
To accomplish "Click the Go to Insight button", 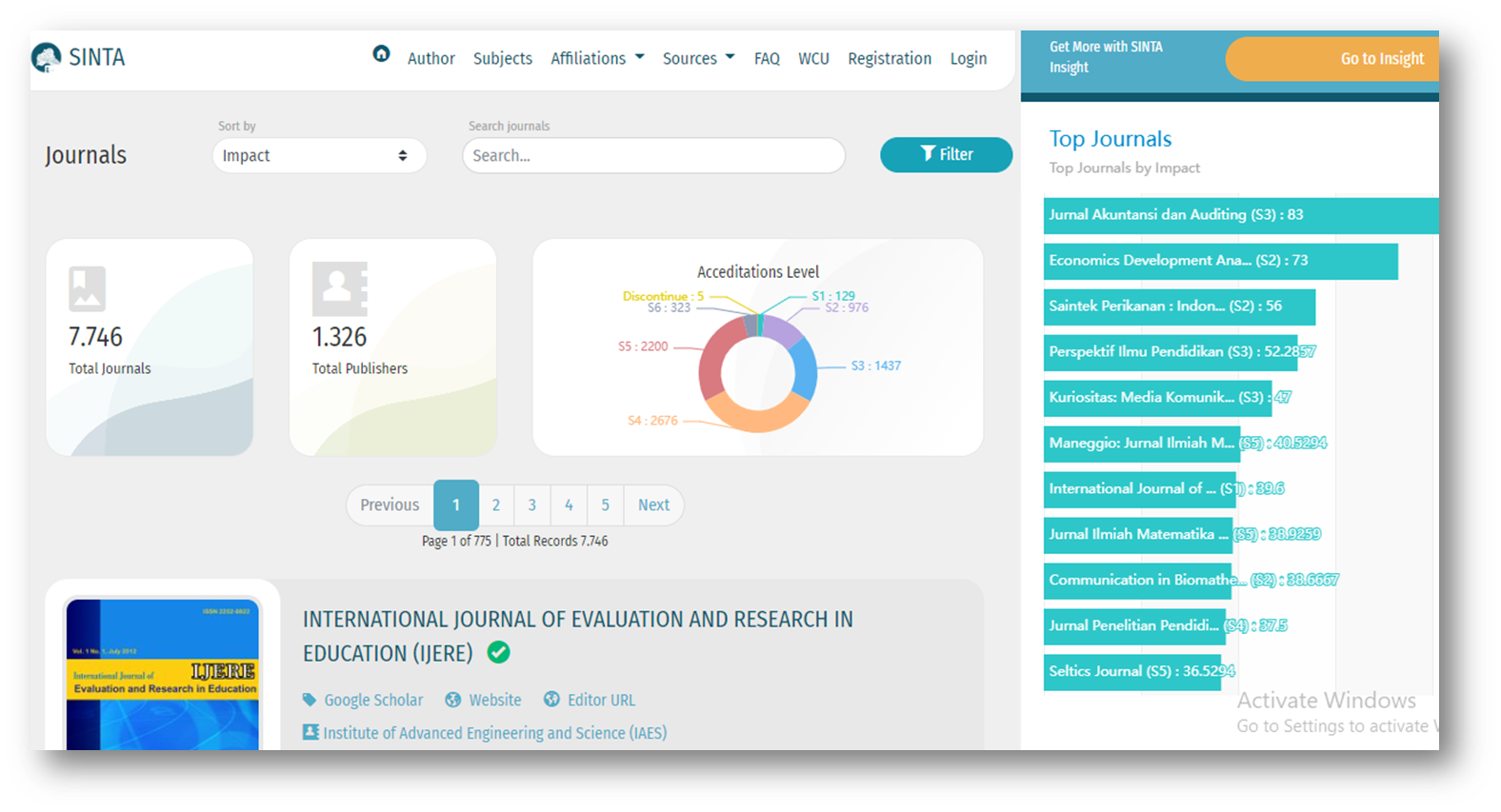I will pos(1333,58).
